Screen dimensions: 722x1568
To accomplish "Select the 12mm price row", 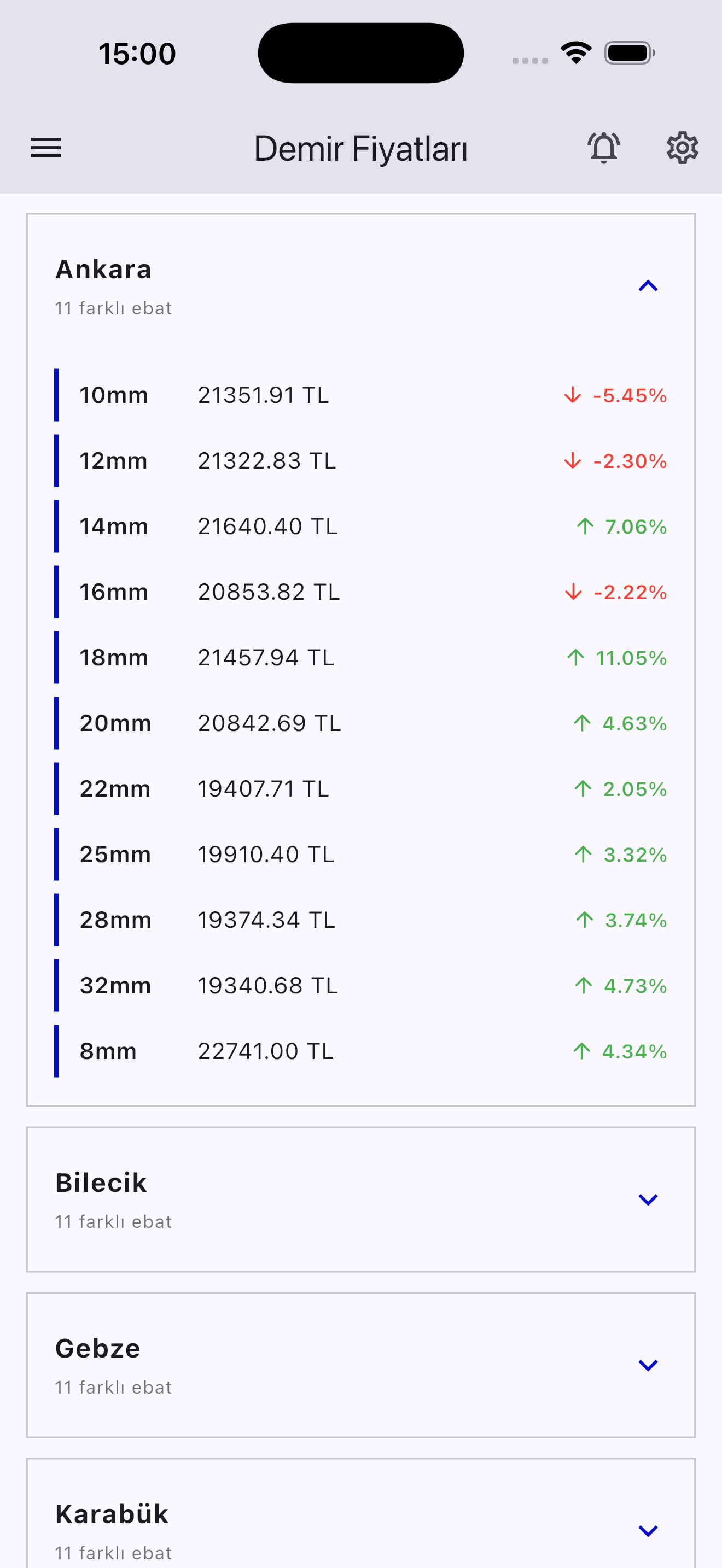I will pyautogui.click(x=360, y=461).
